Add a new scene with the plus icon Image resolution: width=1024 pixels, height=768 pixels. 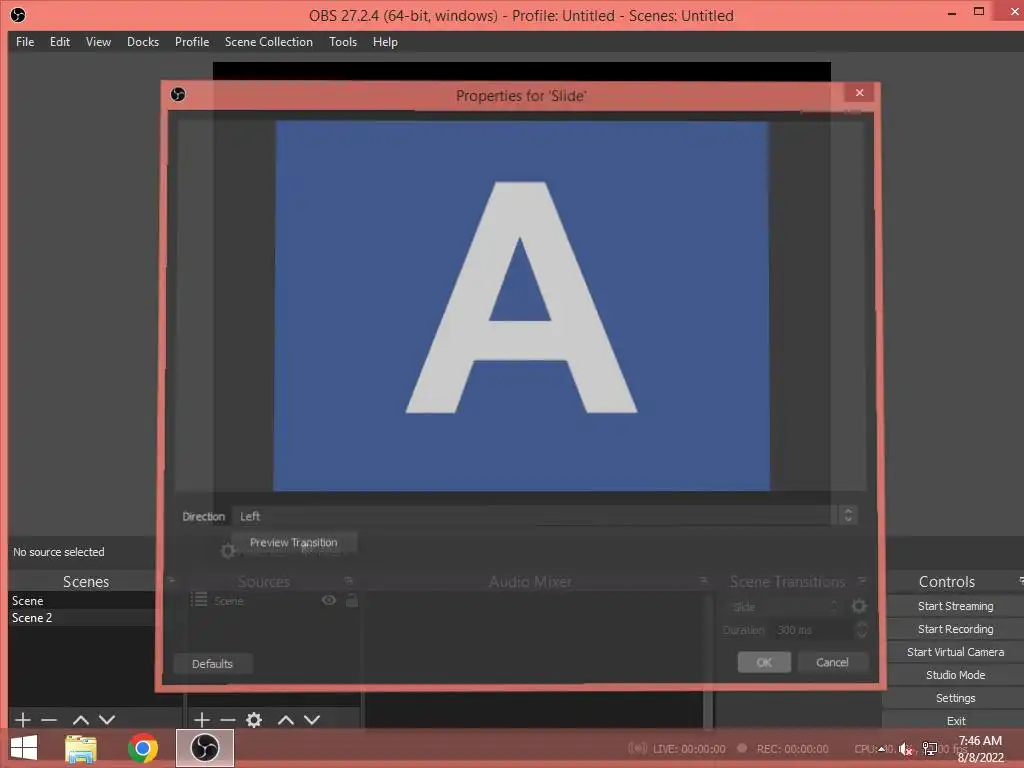(23, 720)
